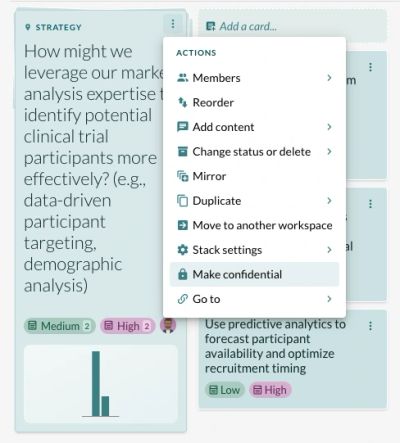Click Add a card field
400x443 pixels.
(293, 26)
